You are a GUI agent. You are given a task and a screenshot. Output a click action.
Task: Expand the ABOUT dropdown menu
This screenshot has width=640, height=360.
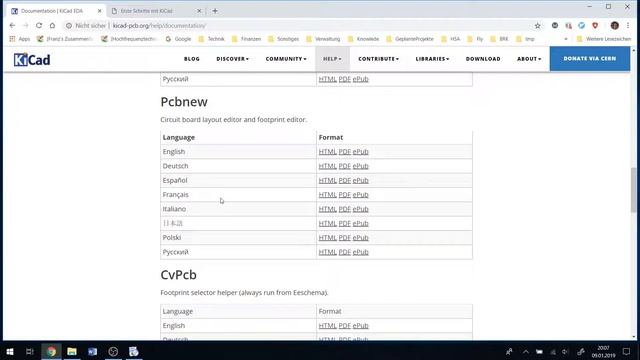529,59
